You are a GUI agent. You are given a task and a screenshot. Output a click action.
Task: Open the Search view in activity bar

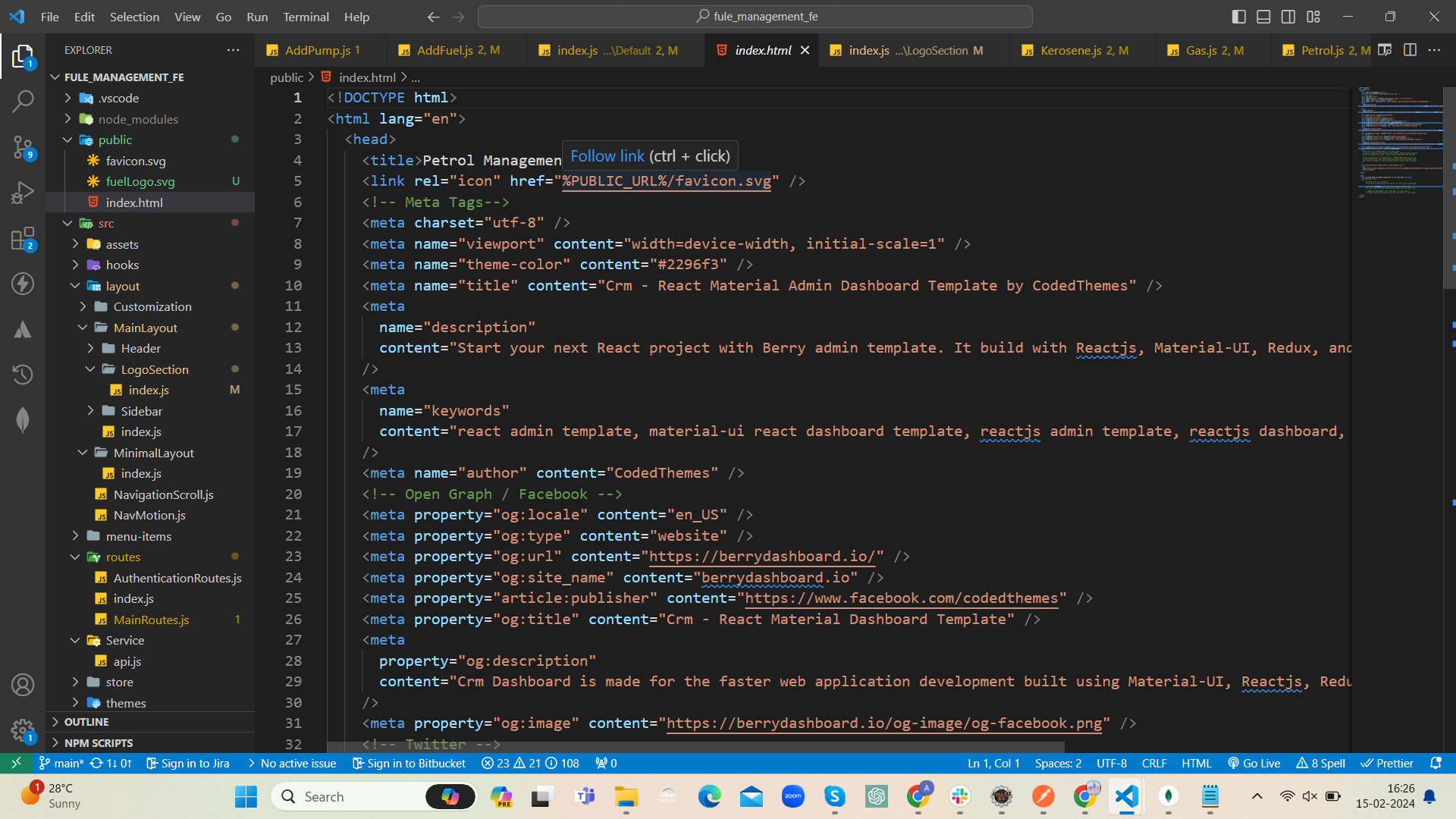[23, 101]
